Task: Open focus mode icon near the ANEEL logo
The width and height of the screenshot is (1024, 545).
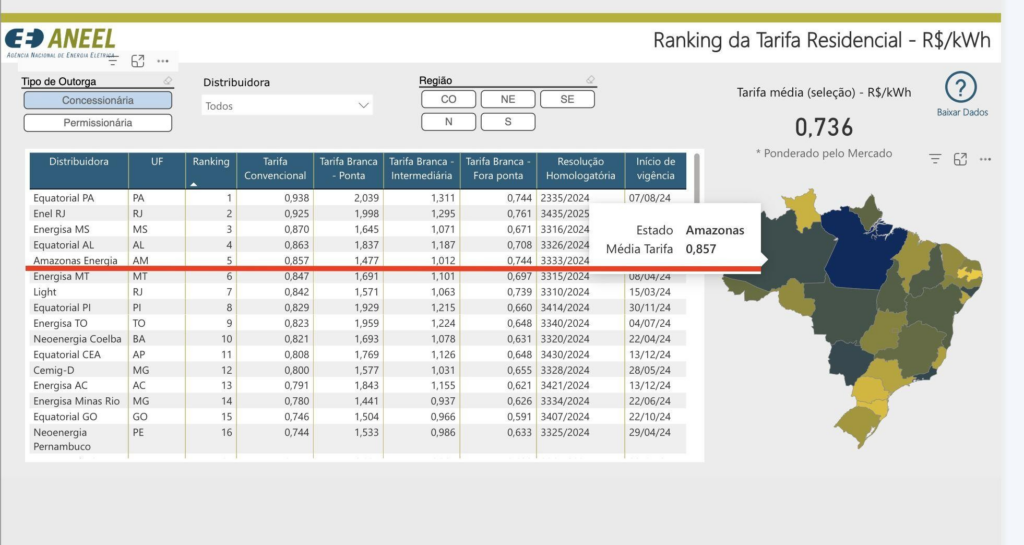Action: (138, 61)
